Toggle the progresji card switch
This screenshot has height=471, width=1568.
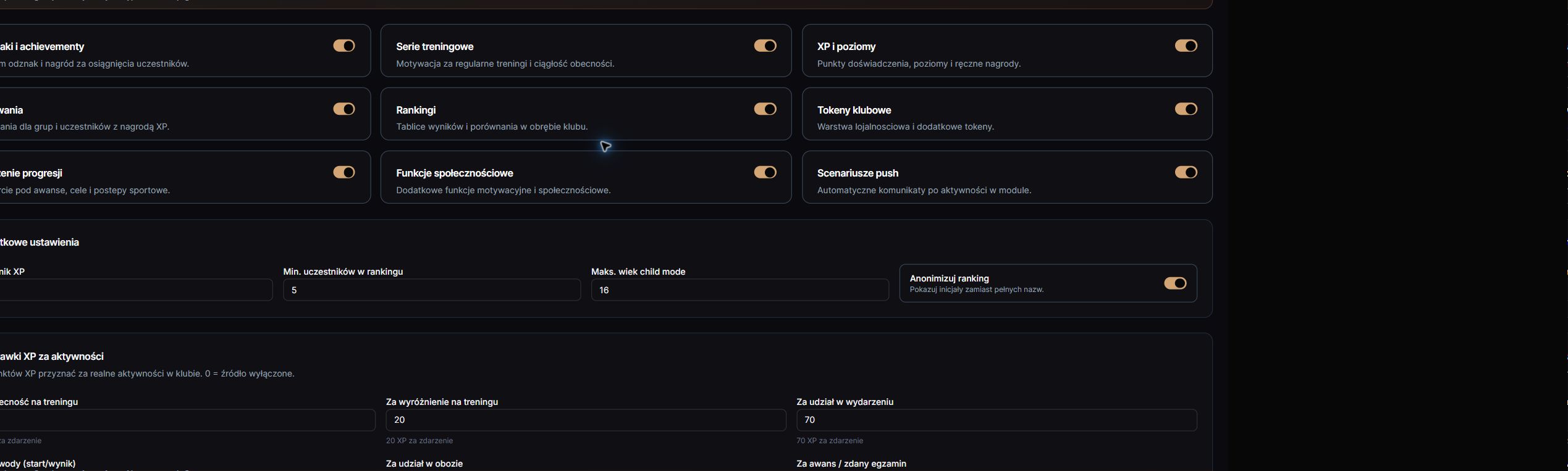344,172
